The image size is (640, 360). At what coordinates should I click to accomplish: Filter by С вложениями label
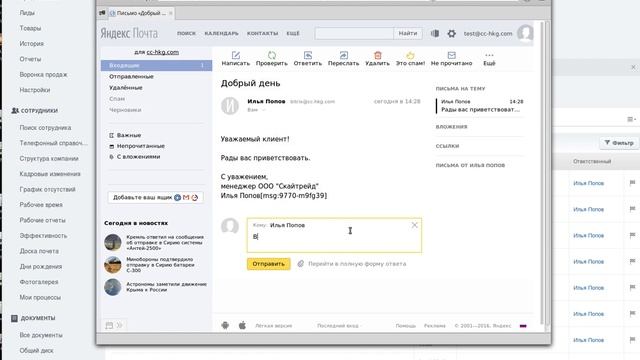[x=138, y=156]
